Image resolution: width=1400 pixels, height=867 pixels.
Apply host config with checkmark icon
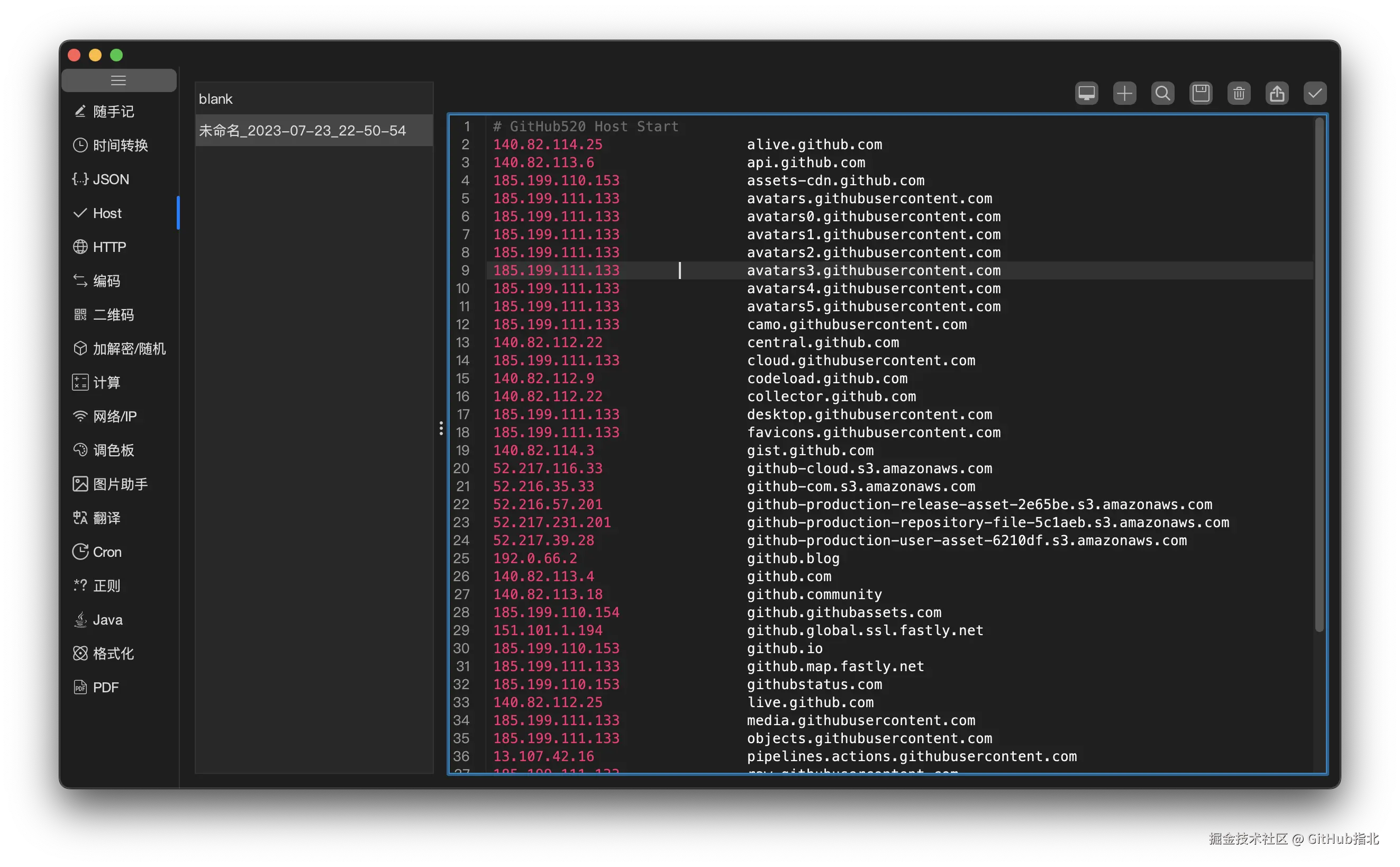[x=1315, y=94]
